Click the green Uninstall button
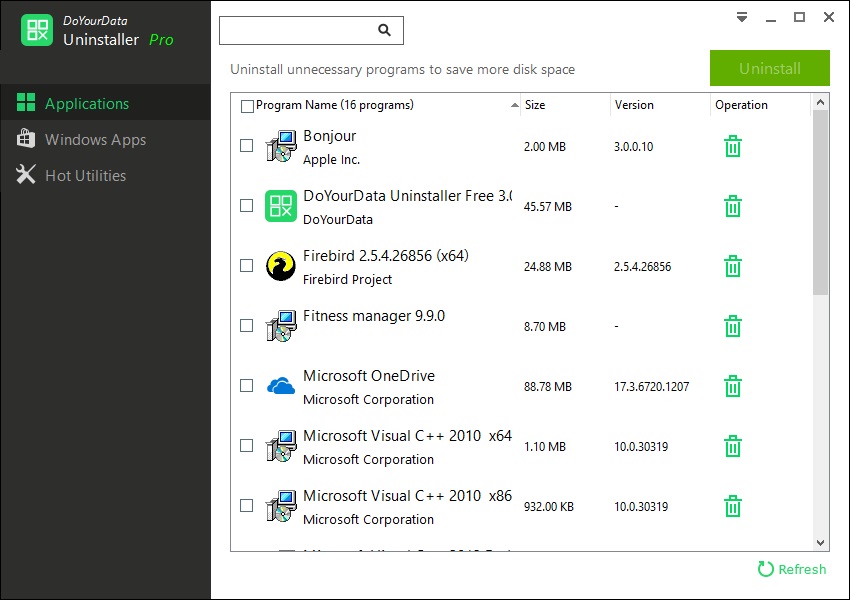 [x=770, y=68]
